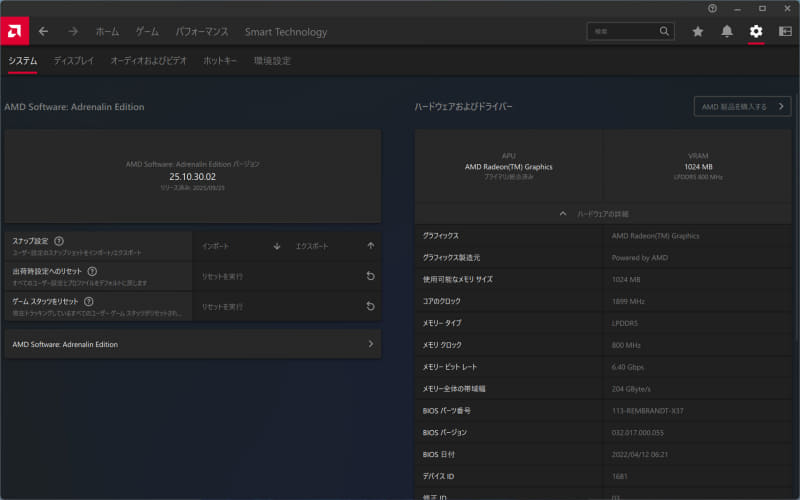Click the グラフィックス製造元 label
This screenshot has height=500, width=800.
(x=451, y=258)
